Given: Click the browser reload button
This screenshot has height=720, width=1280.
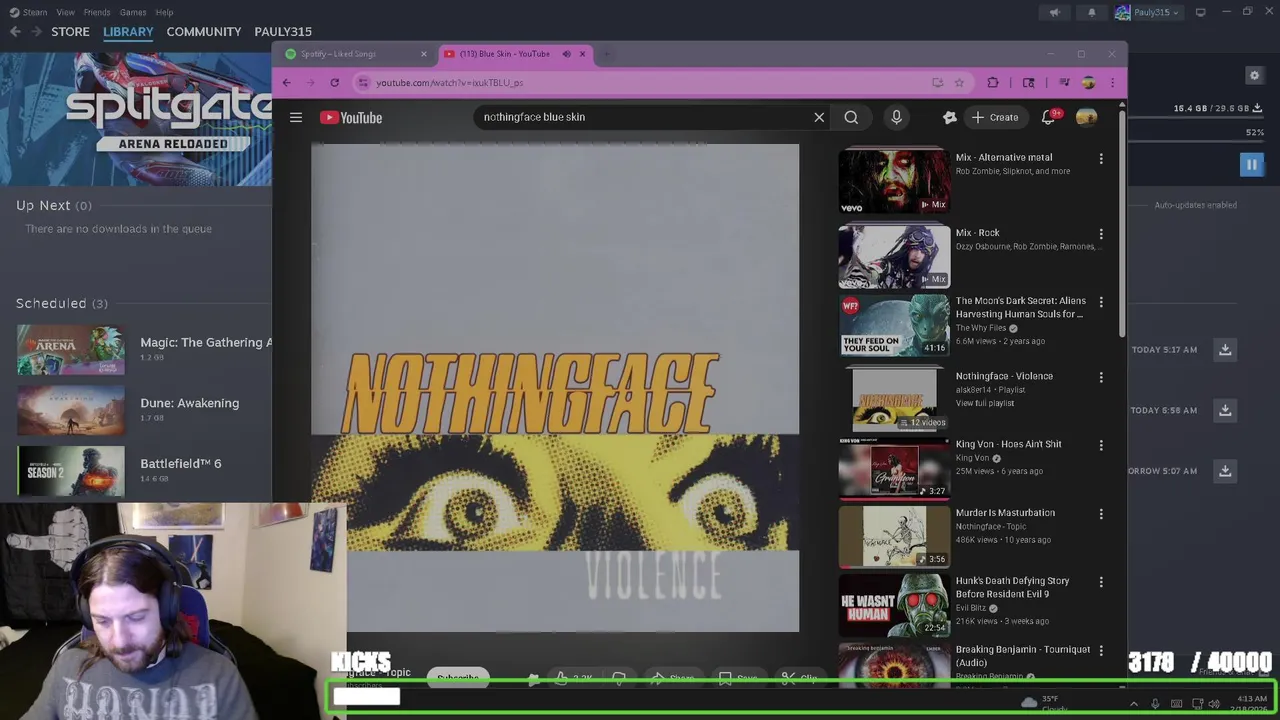Looking at the screenshot, I should point(334,83).
